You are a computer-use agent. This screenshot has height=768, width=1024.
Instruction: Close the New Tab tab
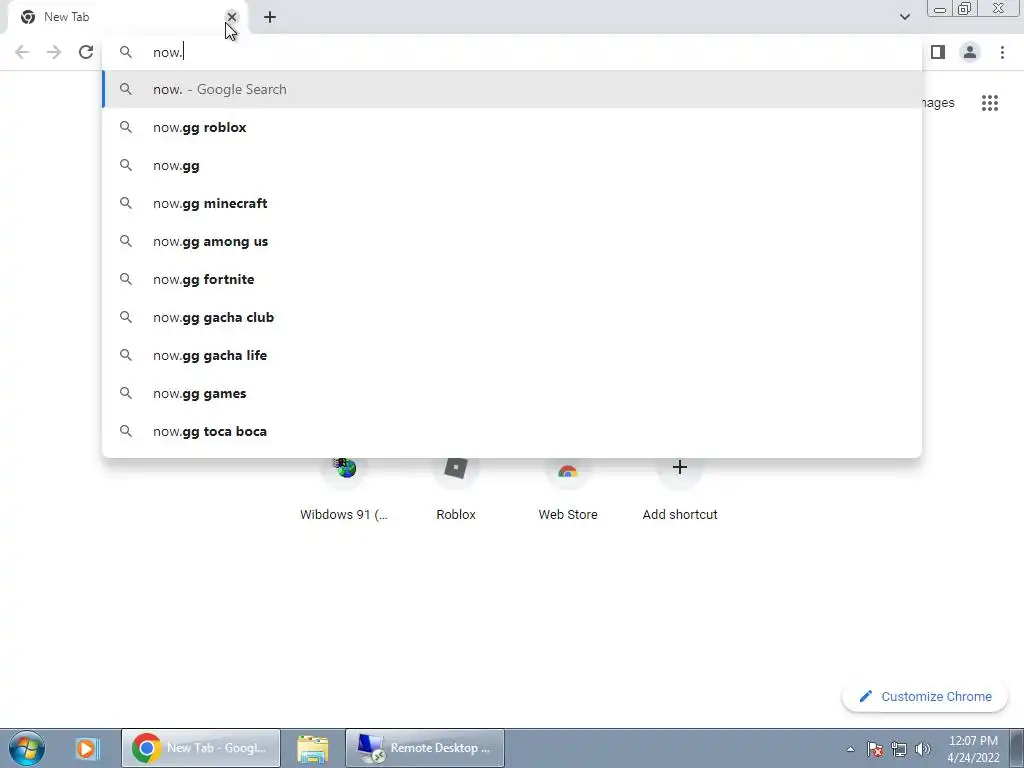tap(232, 17)
